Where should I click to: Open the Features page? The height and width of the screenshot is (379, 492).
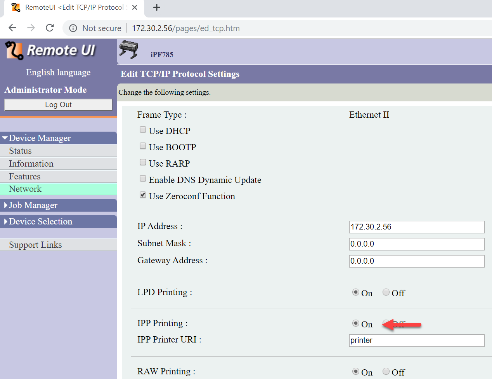click(x=58, y=176)
